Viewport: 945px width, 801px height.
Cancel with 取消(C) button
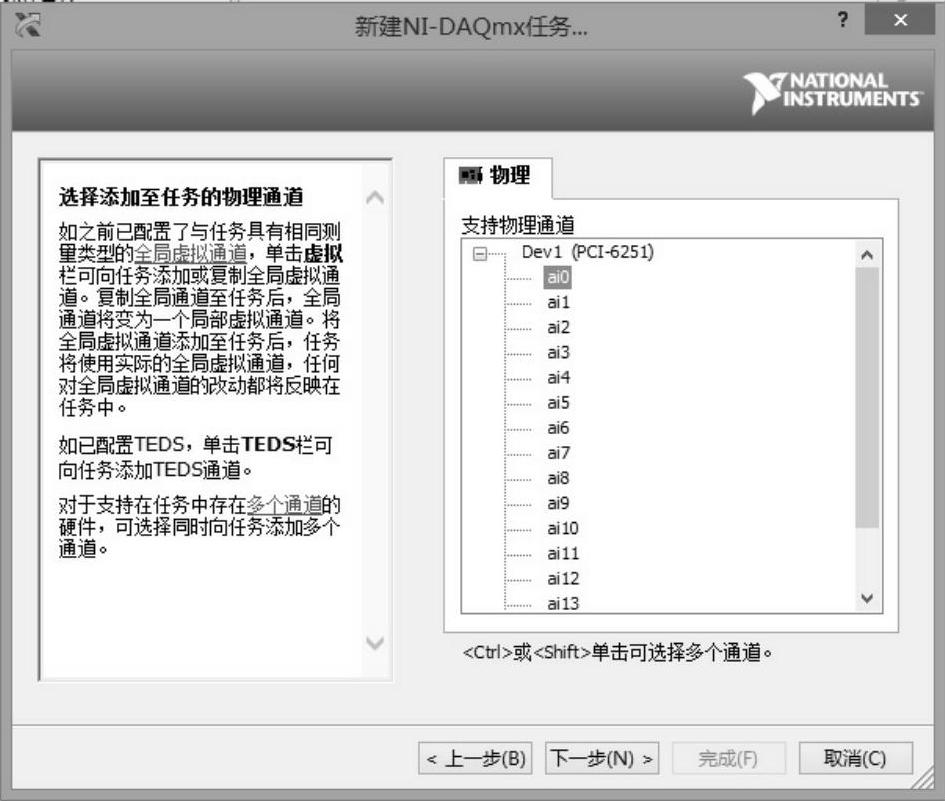pos(855,758)
